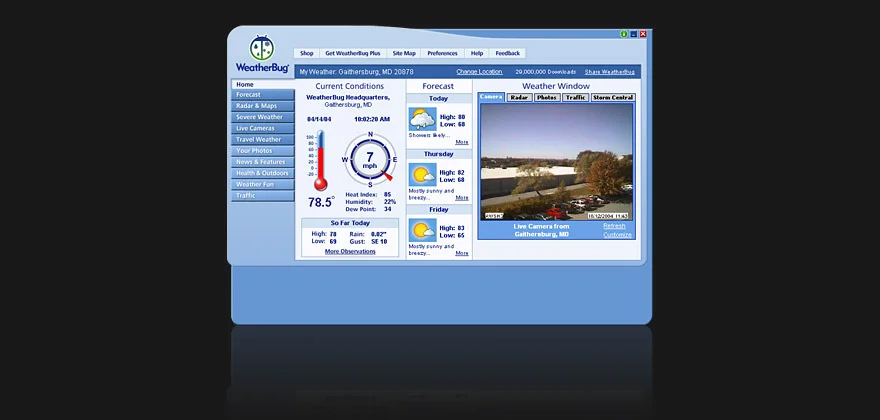The width and height of the screenshot is (880, 420).
Task: Open Travel Weather section
Action: pyautogui.click(x=263, y=140)
